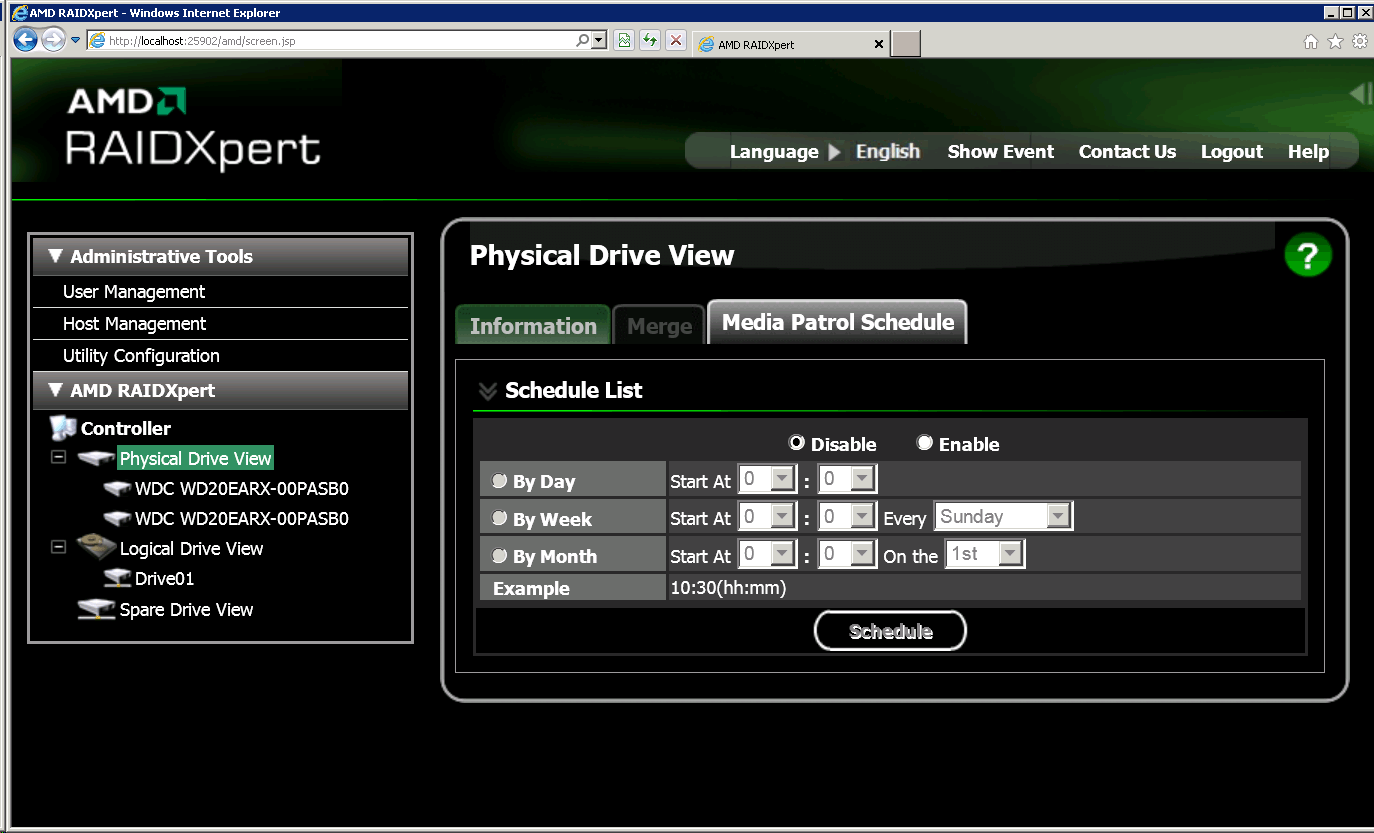Collapse the Logical Drive View tree node

click(x=58, y=547)
